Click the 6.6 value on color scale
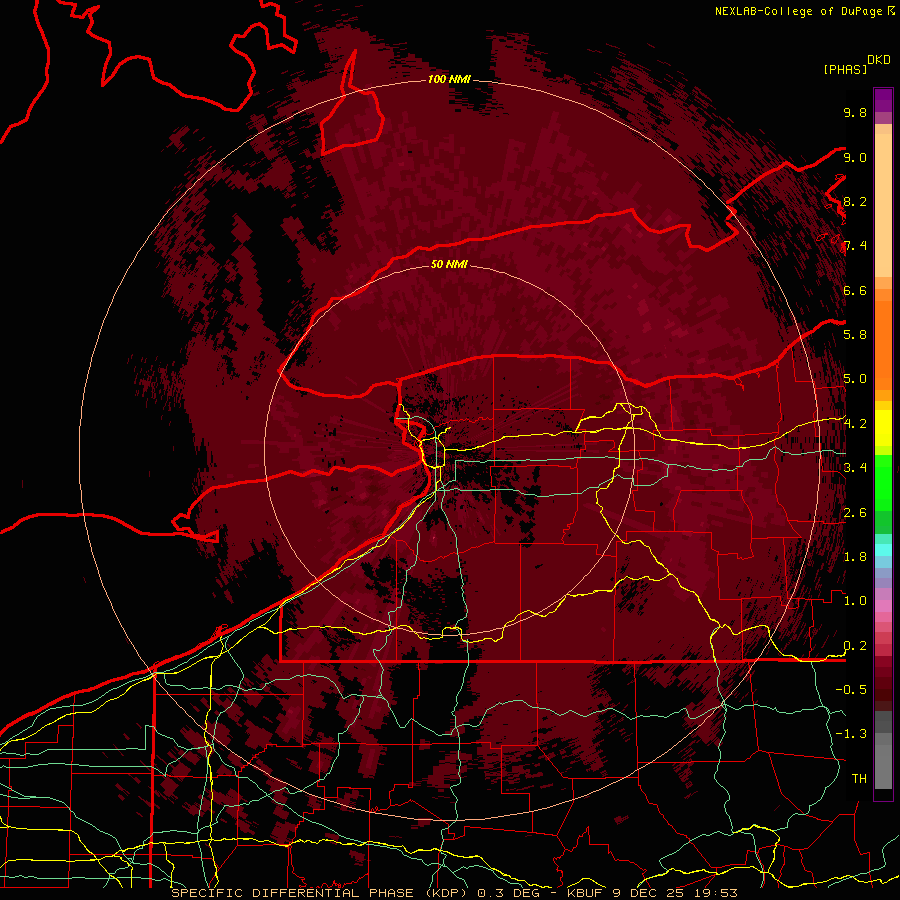This screenshot has height=900, width=900. 855,290
